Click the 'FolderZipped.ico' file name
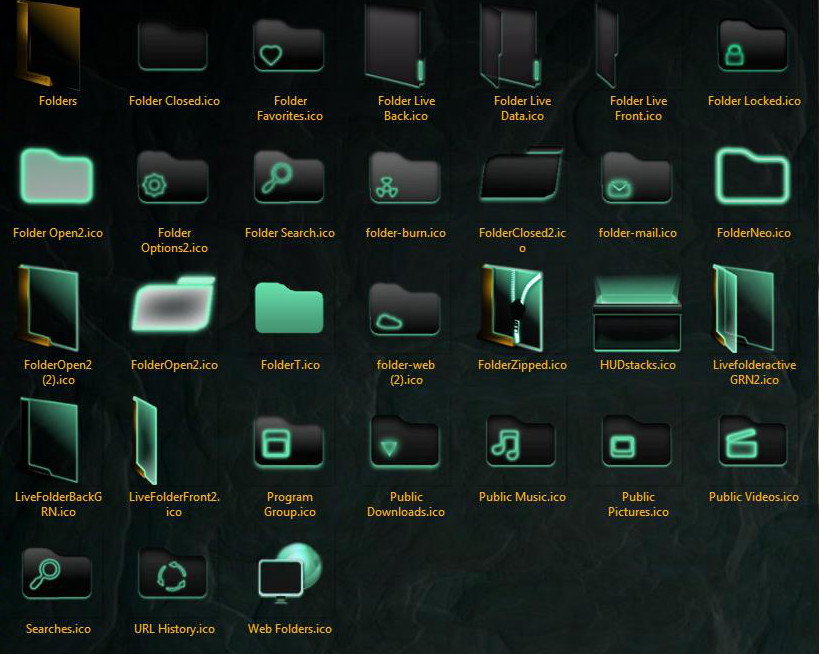Image resolution: width=819 pixels, height=654 pixels. coord(522,365)
